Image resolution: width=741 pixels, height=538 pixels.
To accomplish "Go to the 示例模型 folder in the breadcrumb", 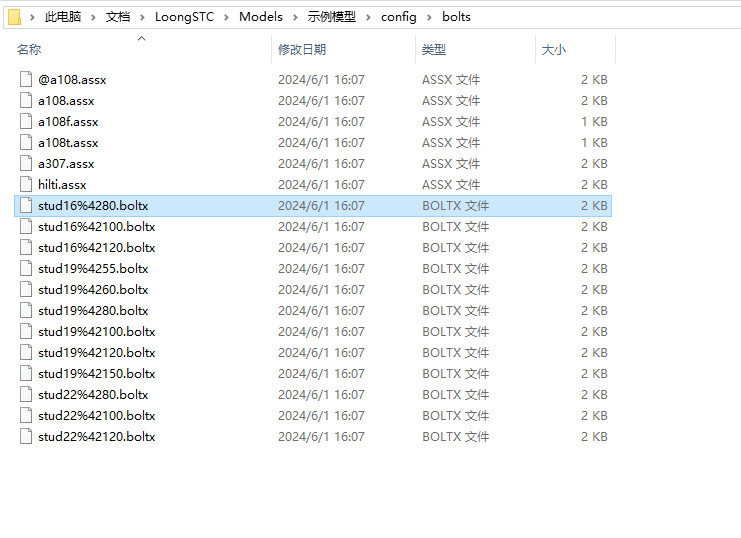I will 331,17.
